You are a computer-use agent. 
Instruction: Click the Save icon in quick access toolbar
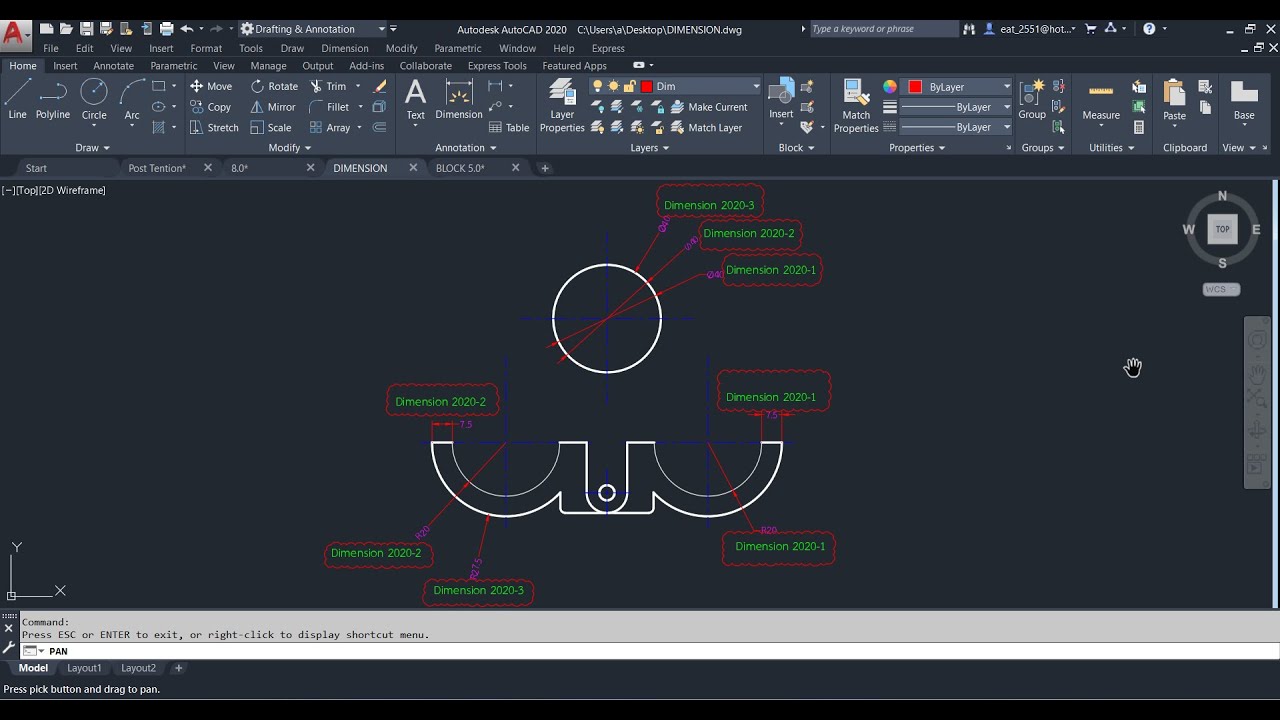pyautogui.click(x=86, y=29)
